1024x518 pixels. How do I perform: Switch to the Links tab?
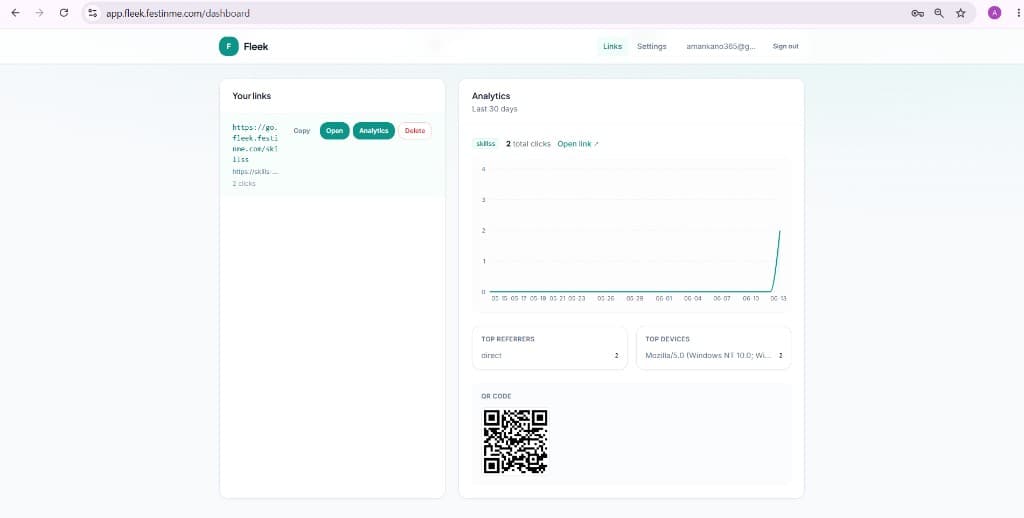tap(613, 46)
